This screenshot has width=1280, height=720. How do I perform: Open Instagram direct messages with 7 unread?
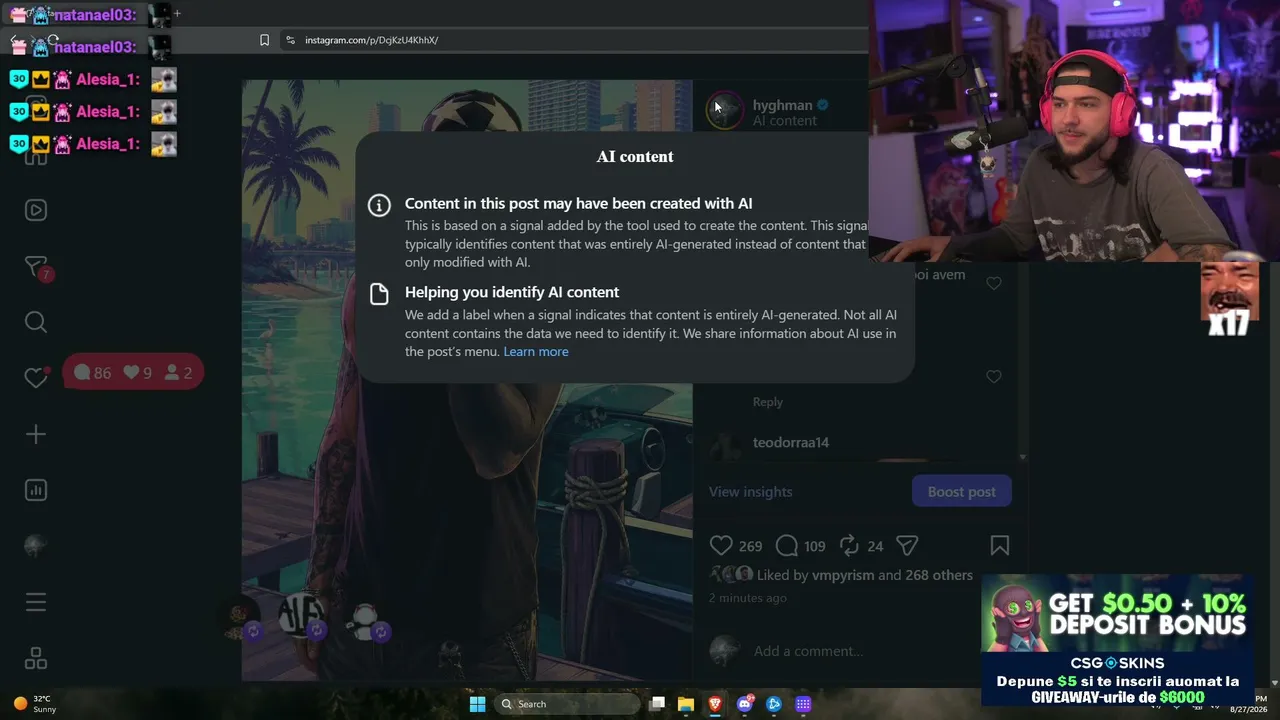click(x=36, y=267)
